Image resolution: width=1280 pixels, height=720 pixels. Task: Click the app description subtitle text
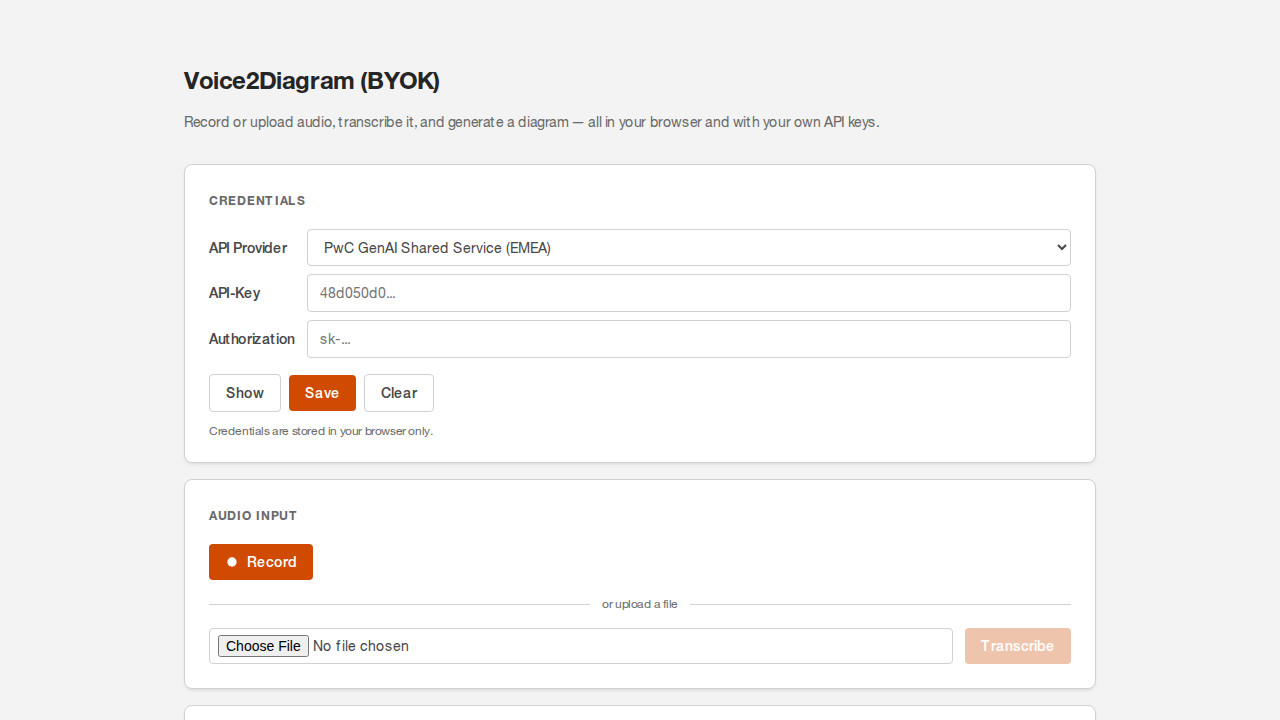click(x=531, y=122)
